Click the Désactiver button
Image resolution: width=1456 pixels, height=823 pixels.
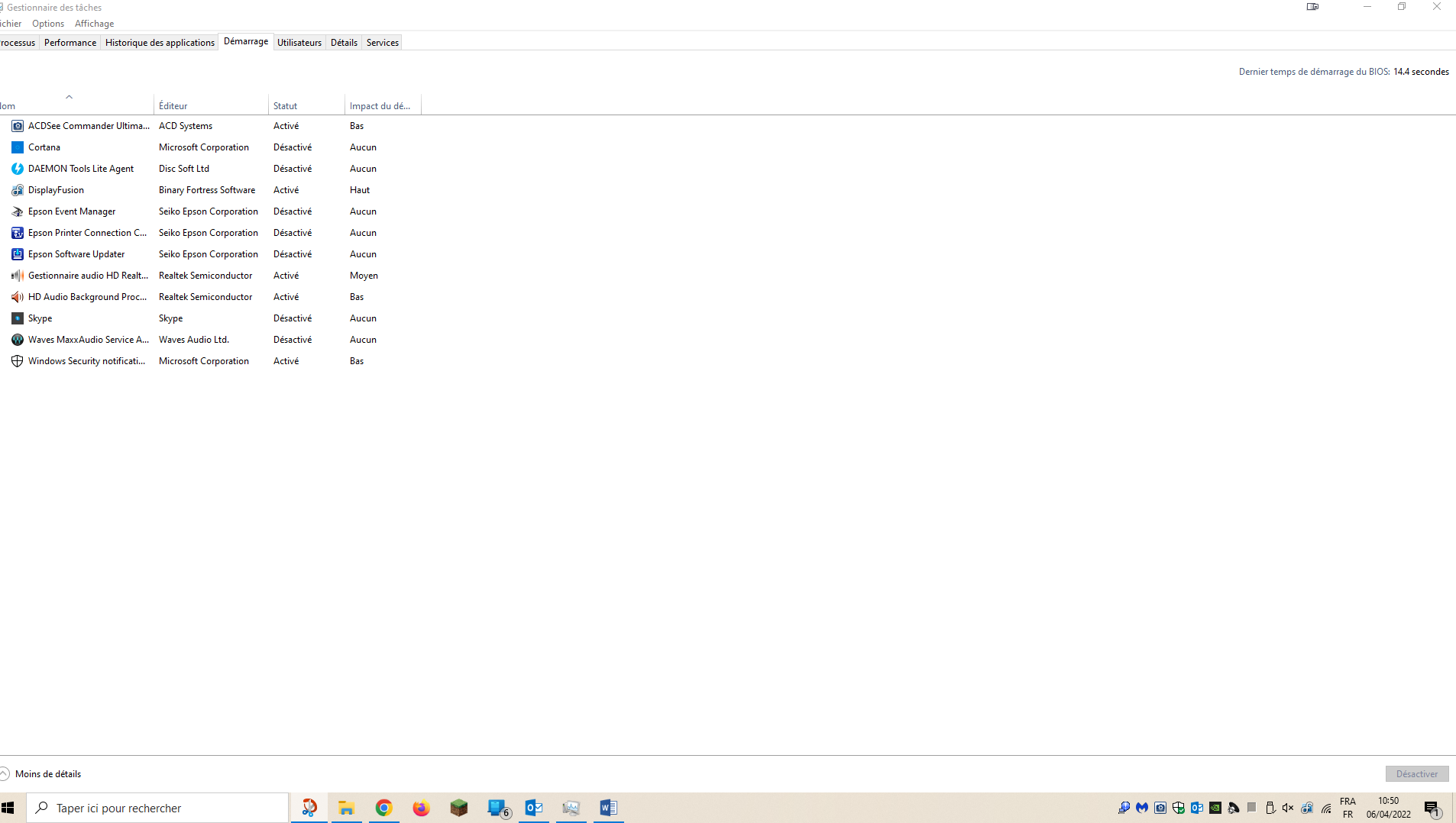[1417, 774]
